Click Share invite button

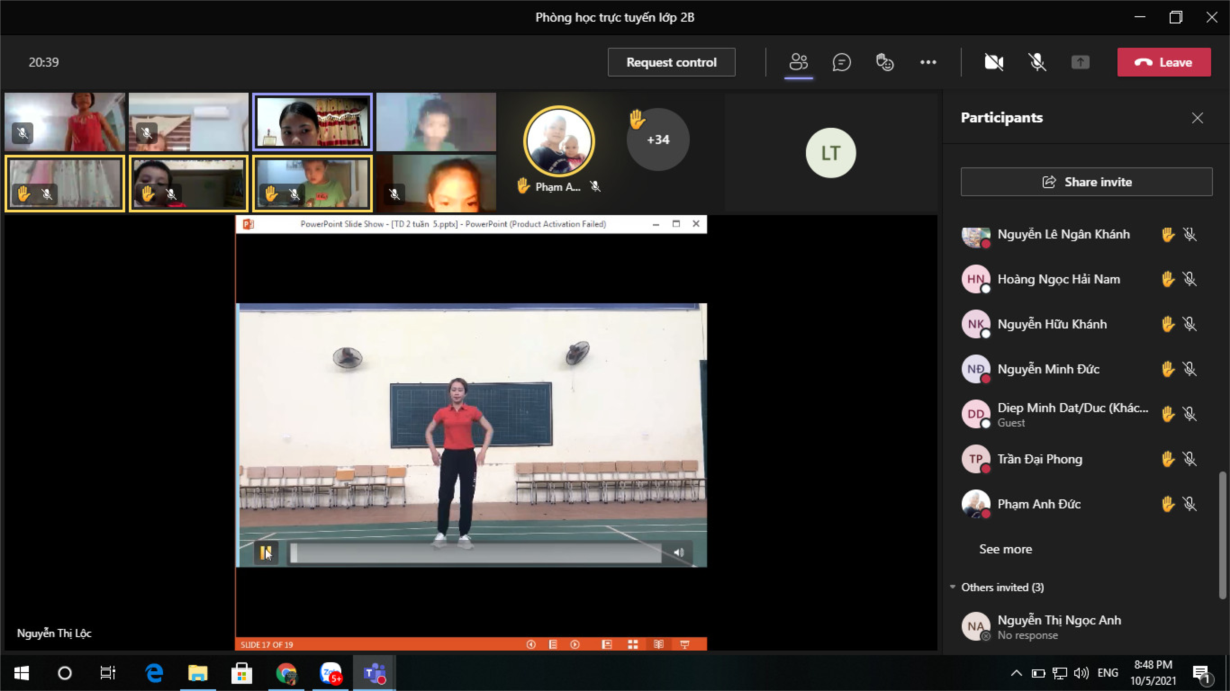click(x=1086, y=182)
